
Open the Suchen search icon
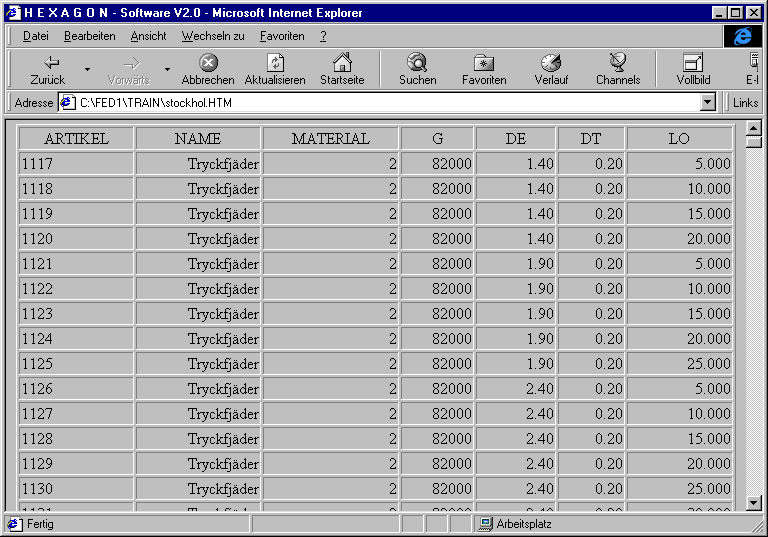(417, 63)
